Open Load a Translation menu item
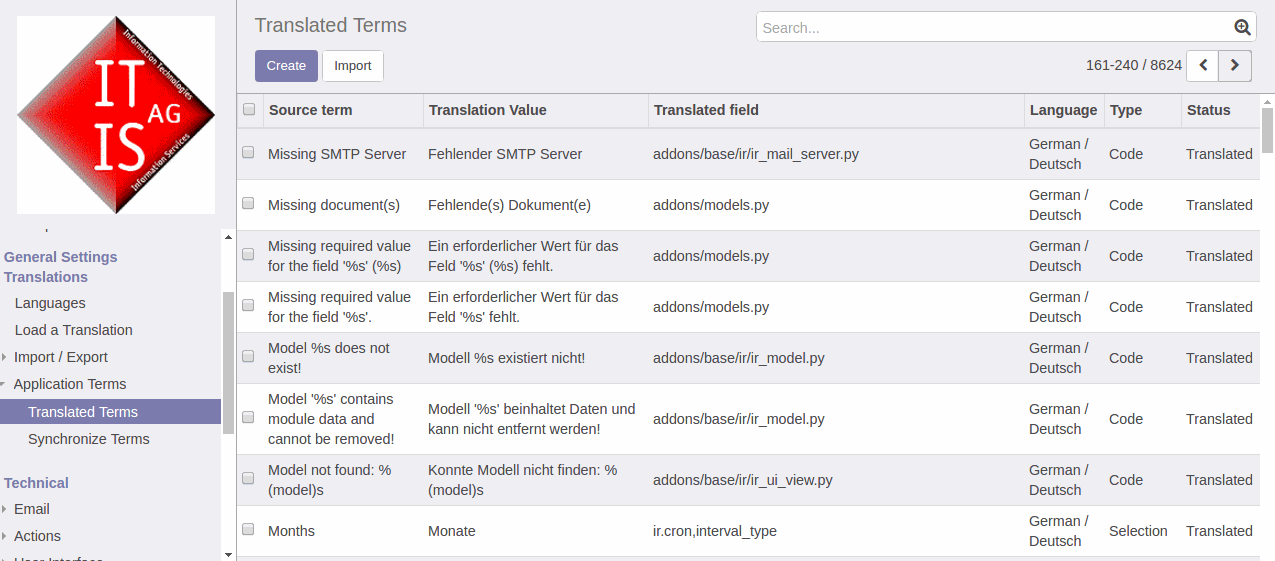The height and width of the screenshot is (561, 1275). (74, 330)
